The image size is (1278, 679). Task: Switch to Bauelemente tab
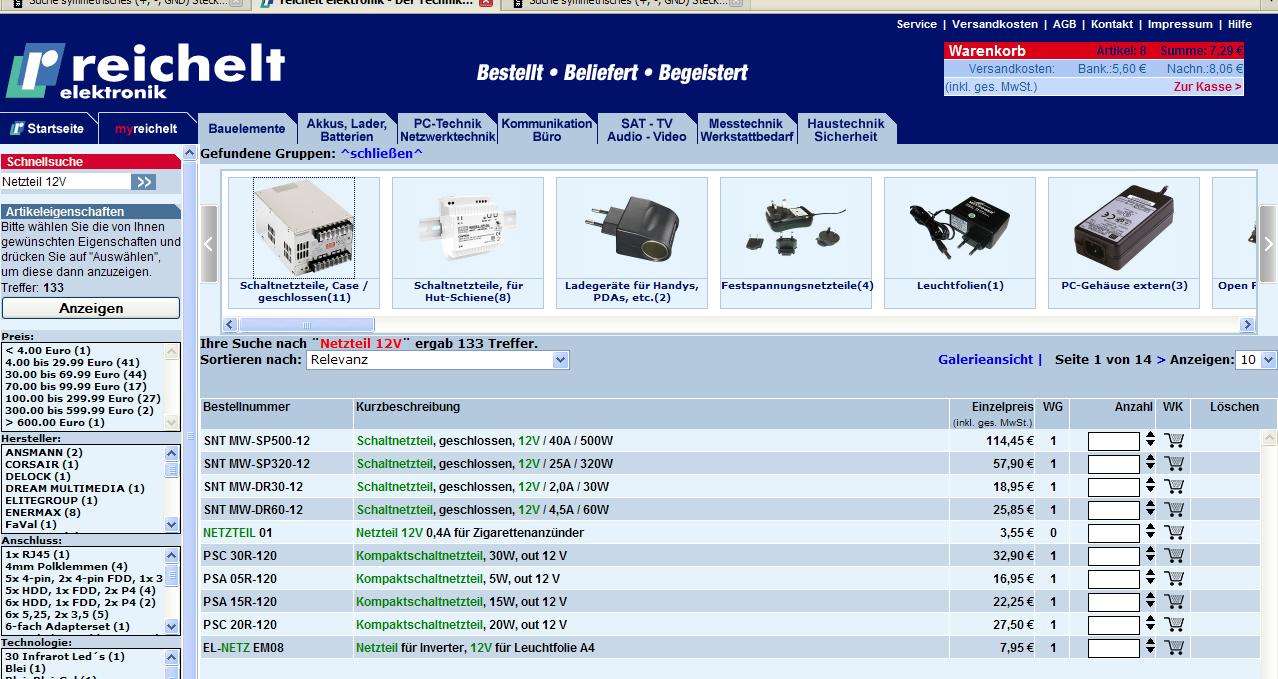pos(247,129)
